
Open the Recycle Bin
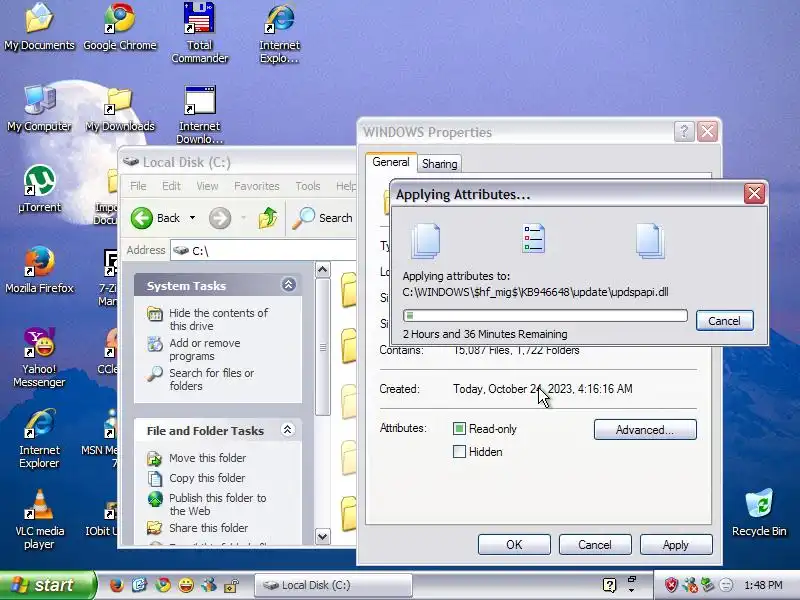759,512
